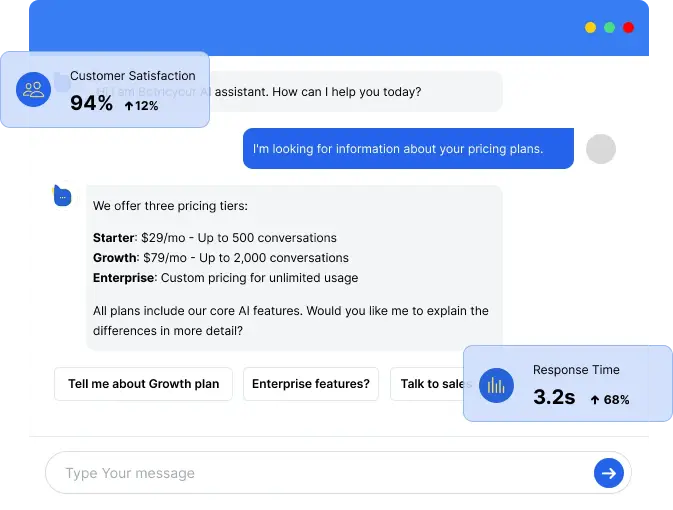673x510 pixels.
Task: Choose "Tell me about Growth plan" reply
Action: (143, 384)
